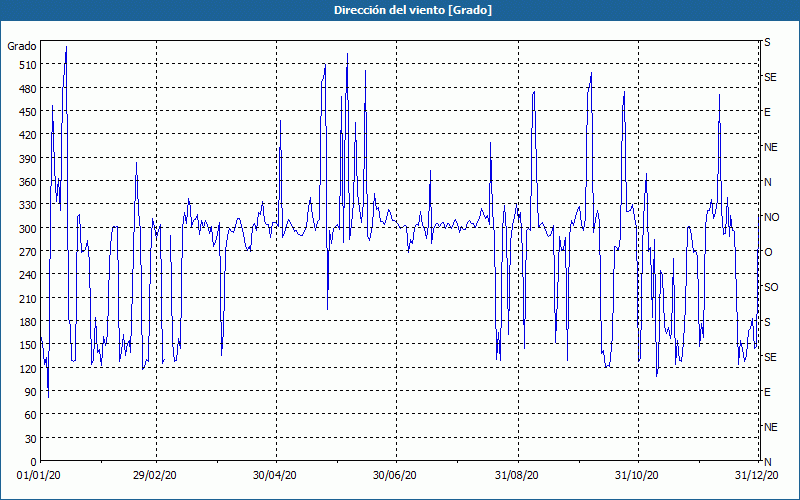Pick the 180 axis tick label
800x500 pixels.
click(28, 321)
